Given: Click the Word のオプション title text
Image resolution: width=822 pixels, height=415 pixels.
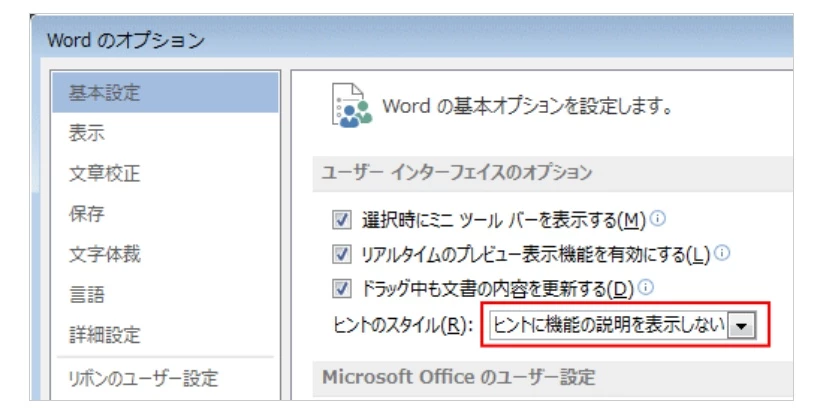Looking at the screenshot, I should click(x=126, y=40).
